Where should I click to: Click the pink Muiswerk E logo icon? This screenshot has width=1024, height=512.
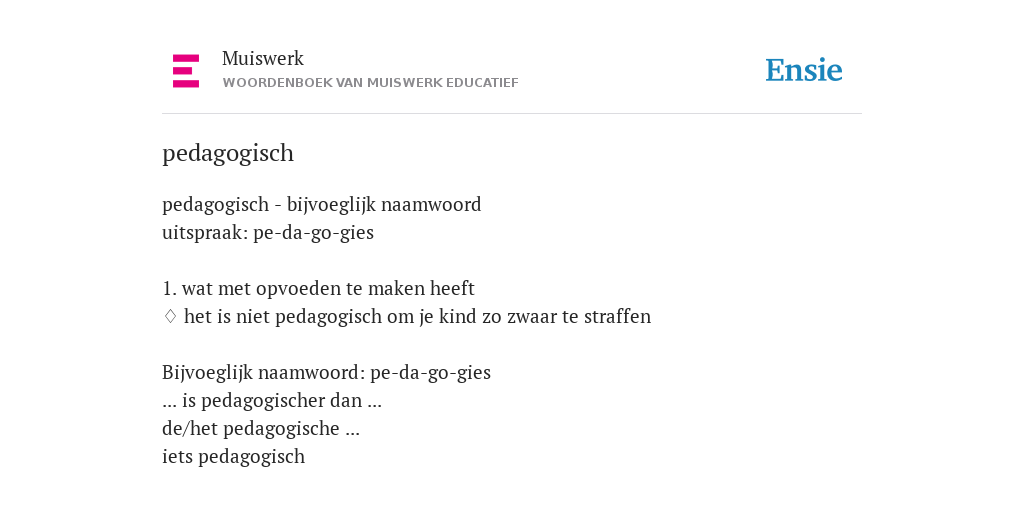tap(186, 71)
